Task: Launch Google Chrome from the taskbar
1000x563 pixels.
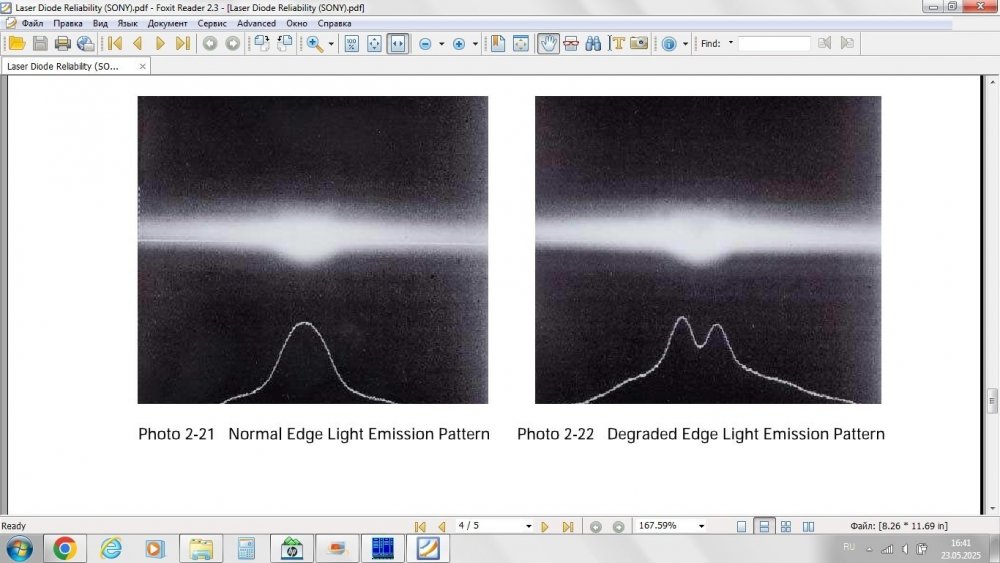Action: click(x=64, y=548)
